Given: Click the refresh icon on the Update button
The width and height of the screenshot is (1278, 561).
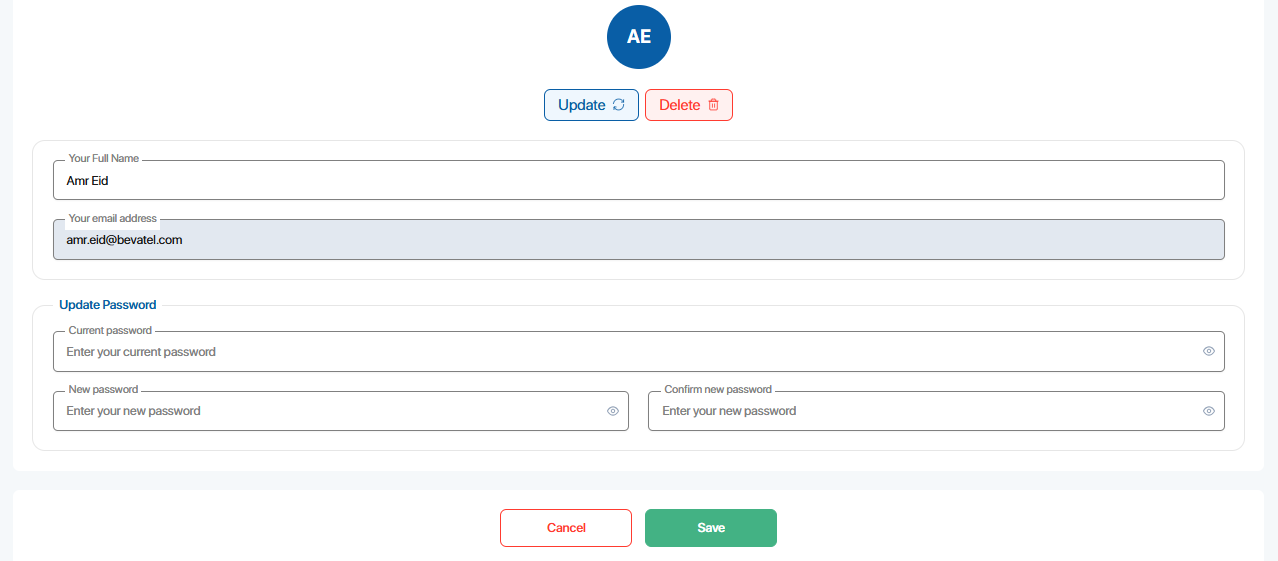Looking at the screenshot, I should [x=619, y=105].
